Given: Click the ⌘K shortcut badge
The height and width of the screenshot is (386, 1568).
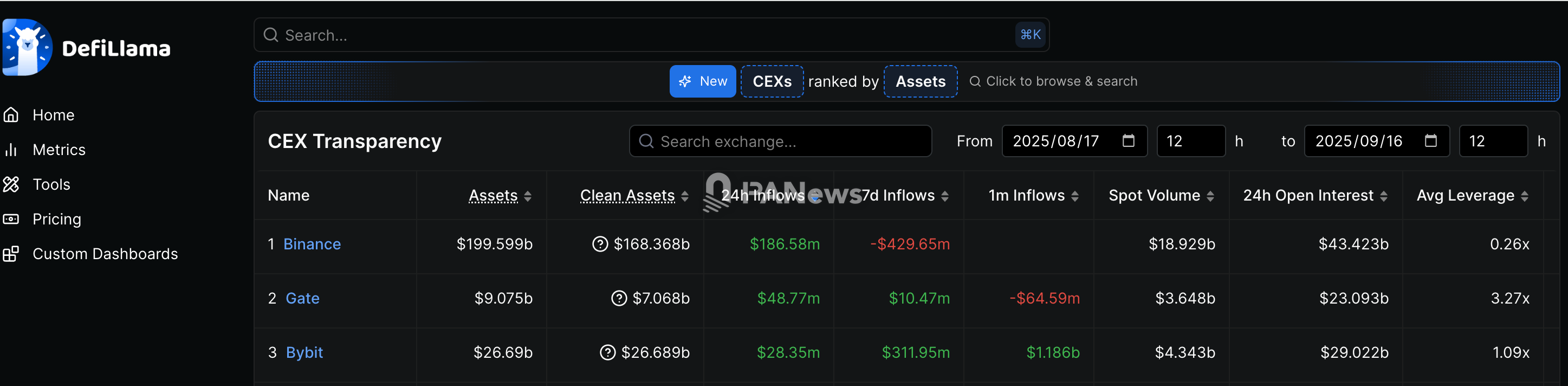Looking at the screenshot, I should pyautogui.click(x=1031, y=35).
